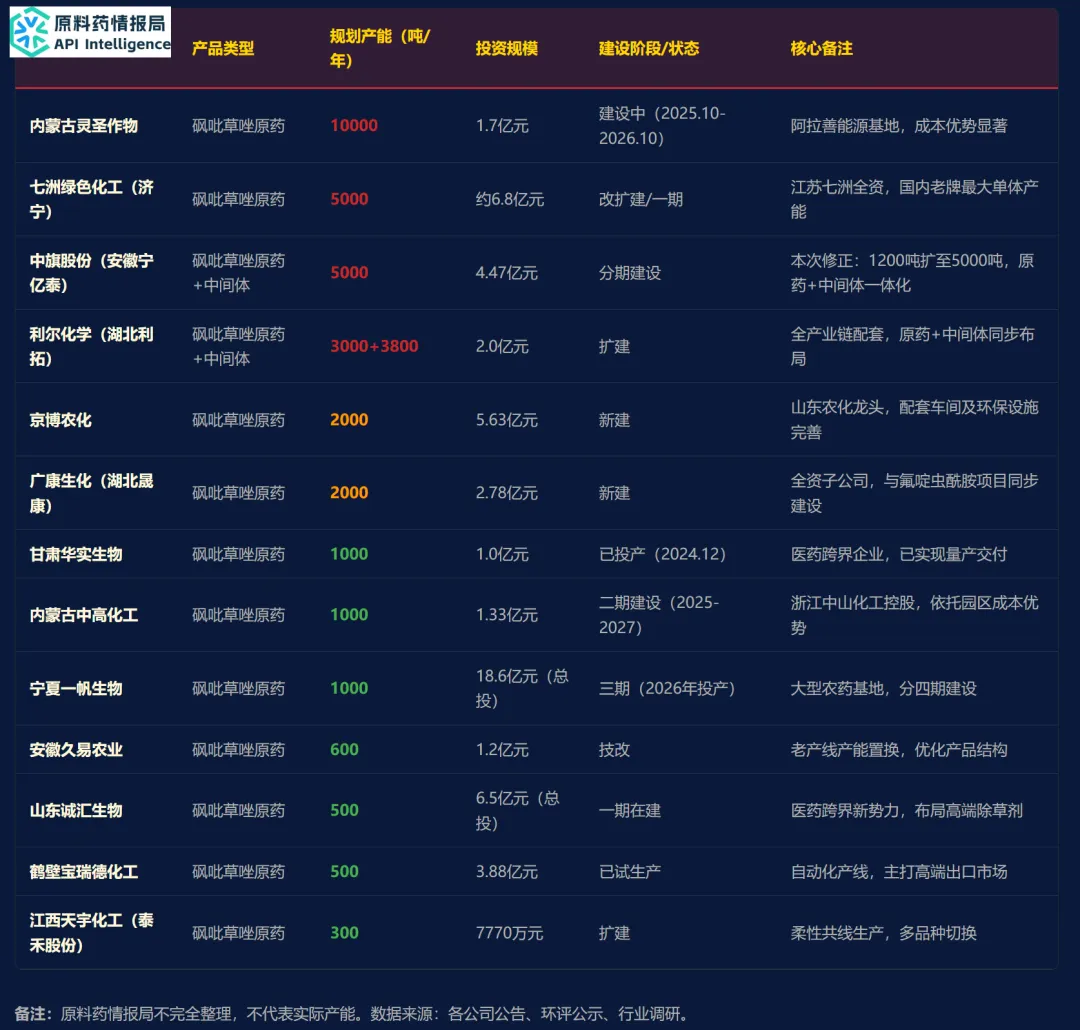
Task: Click note 医药跨界新势力，布局高端除草剂
Action: coord(906,810)
